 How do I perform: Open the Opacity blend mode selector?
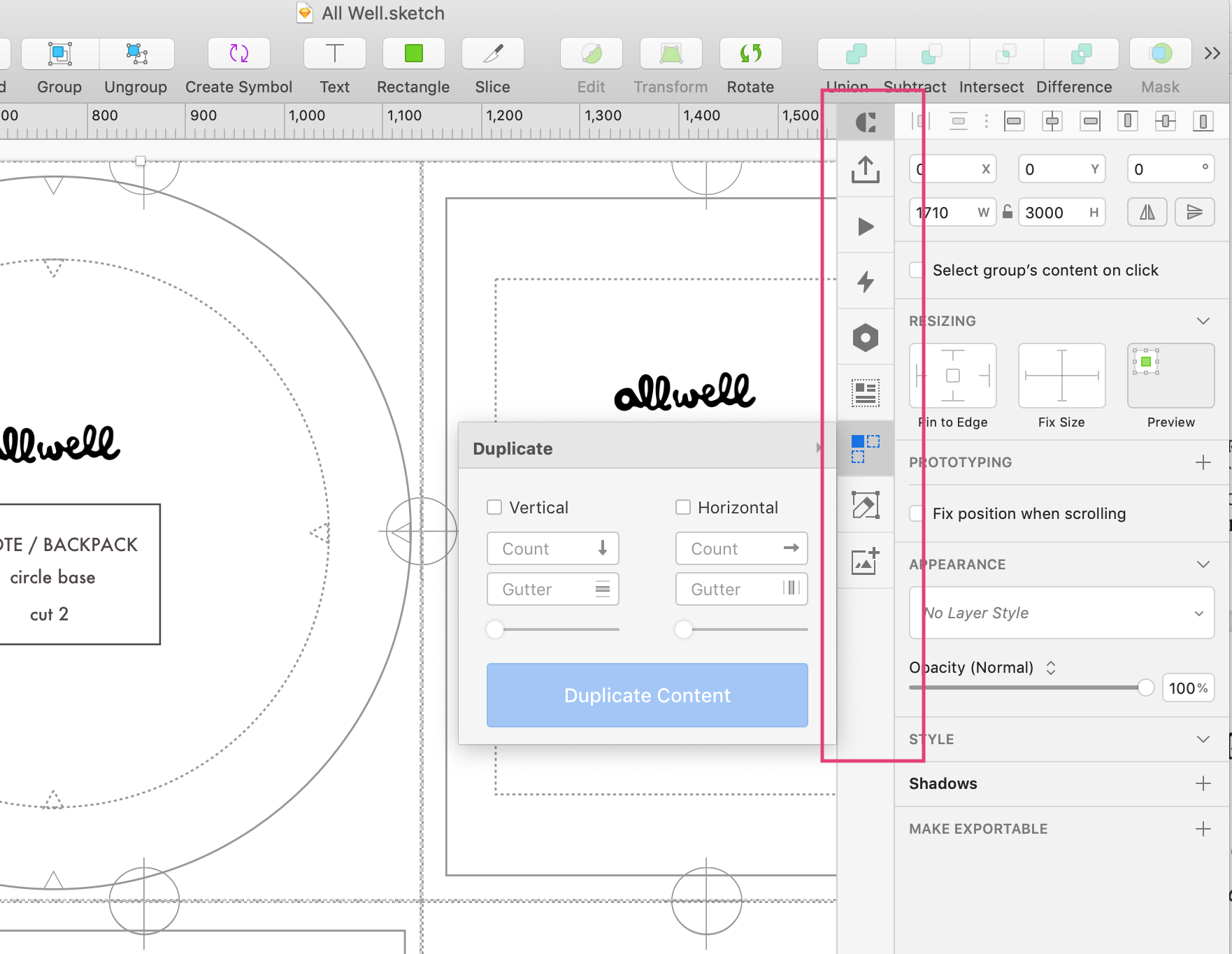[1051, 667]
